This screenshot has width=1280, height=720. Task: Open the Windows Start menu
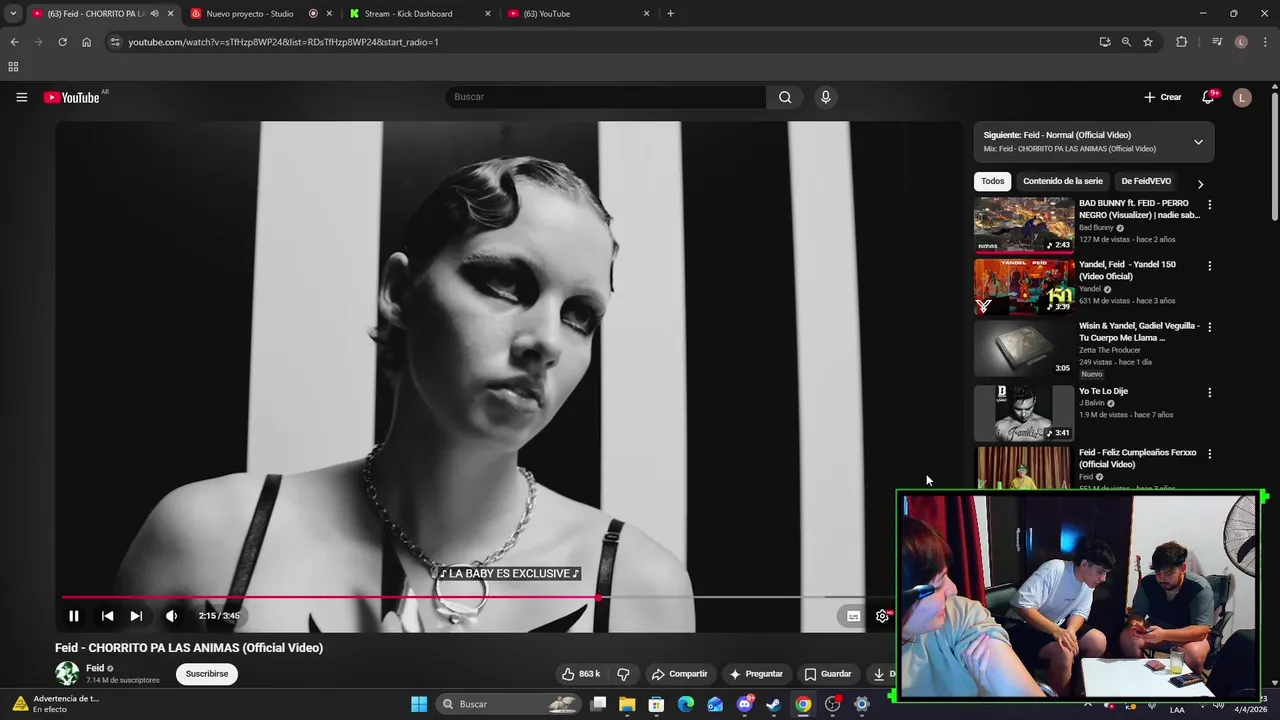click(x=419, y=704)
